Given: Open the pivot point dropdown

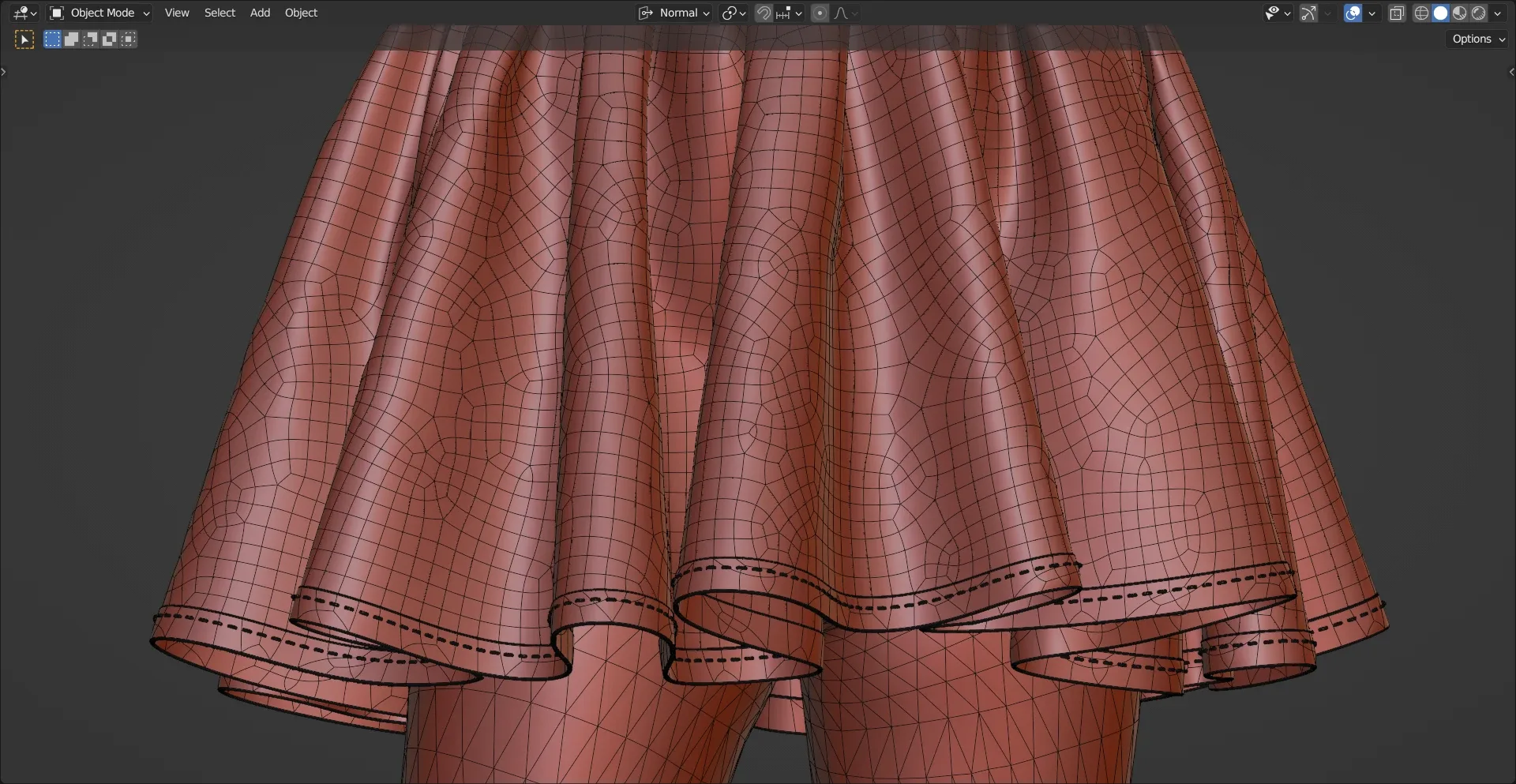Looking at the screenshot, I should (x=734, y=13).
